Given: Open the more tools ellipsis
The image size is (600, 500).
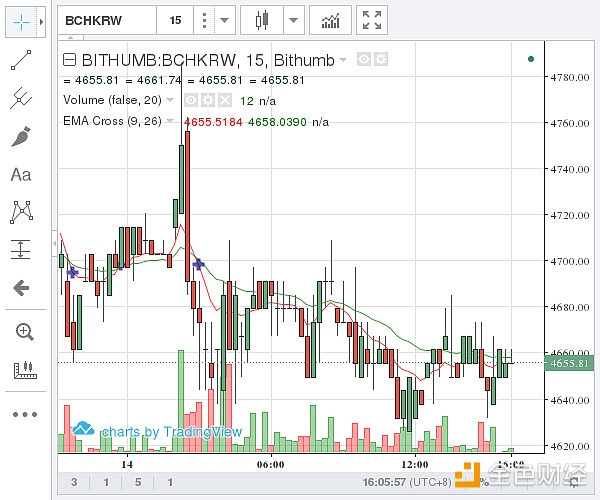Looking at the screenshot, I should [25, 414].
